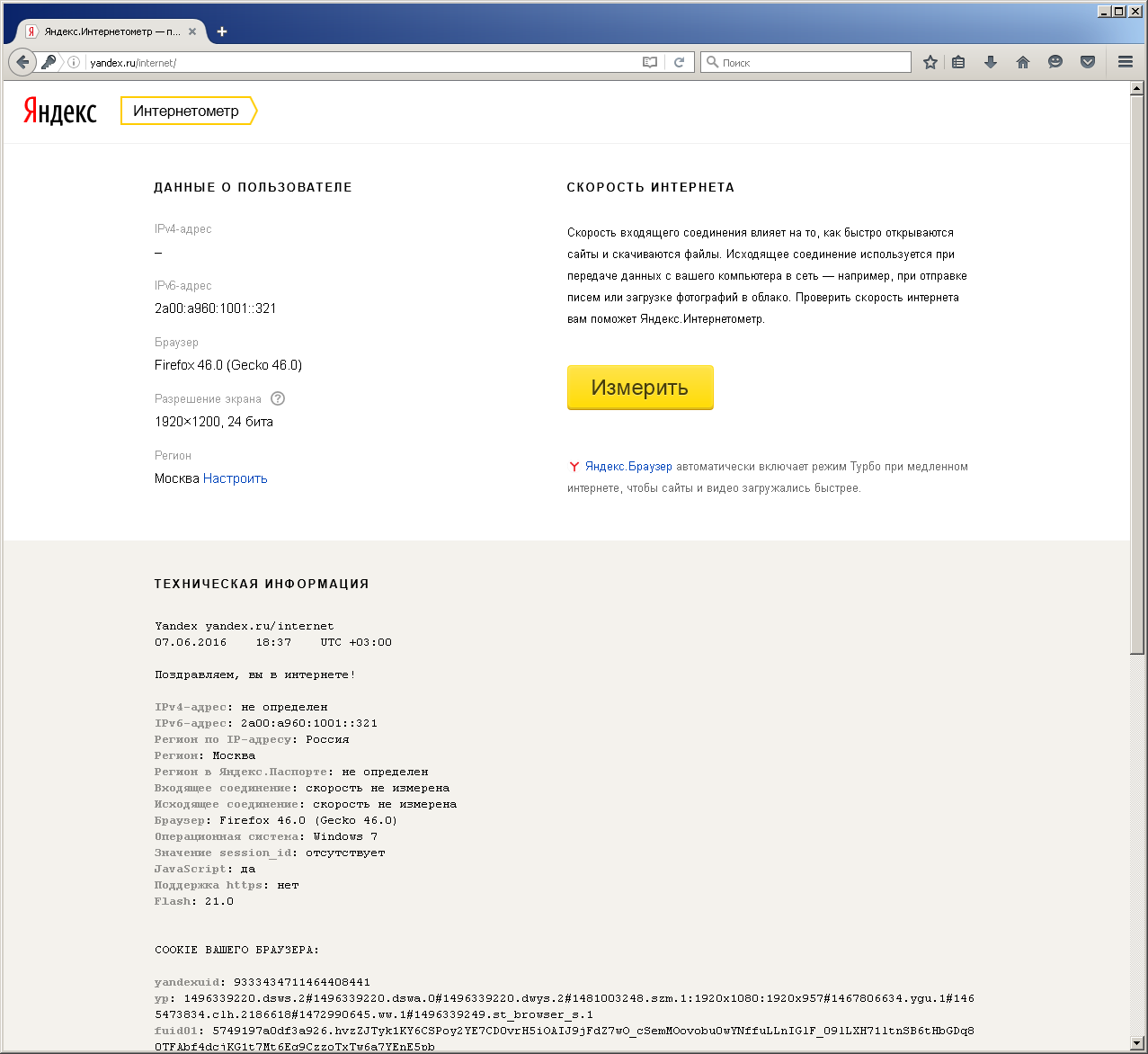Image resolution: width=1148 pixels, height=1054 pixels.
Task: Click the key icon in address bar
Action: (49, 62)
